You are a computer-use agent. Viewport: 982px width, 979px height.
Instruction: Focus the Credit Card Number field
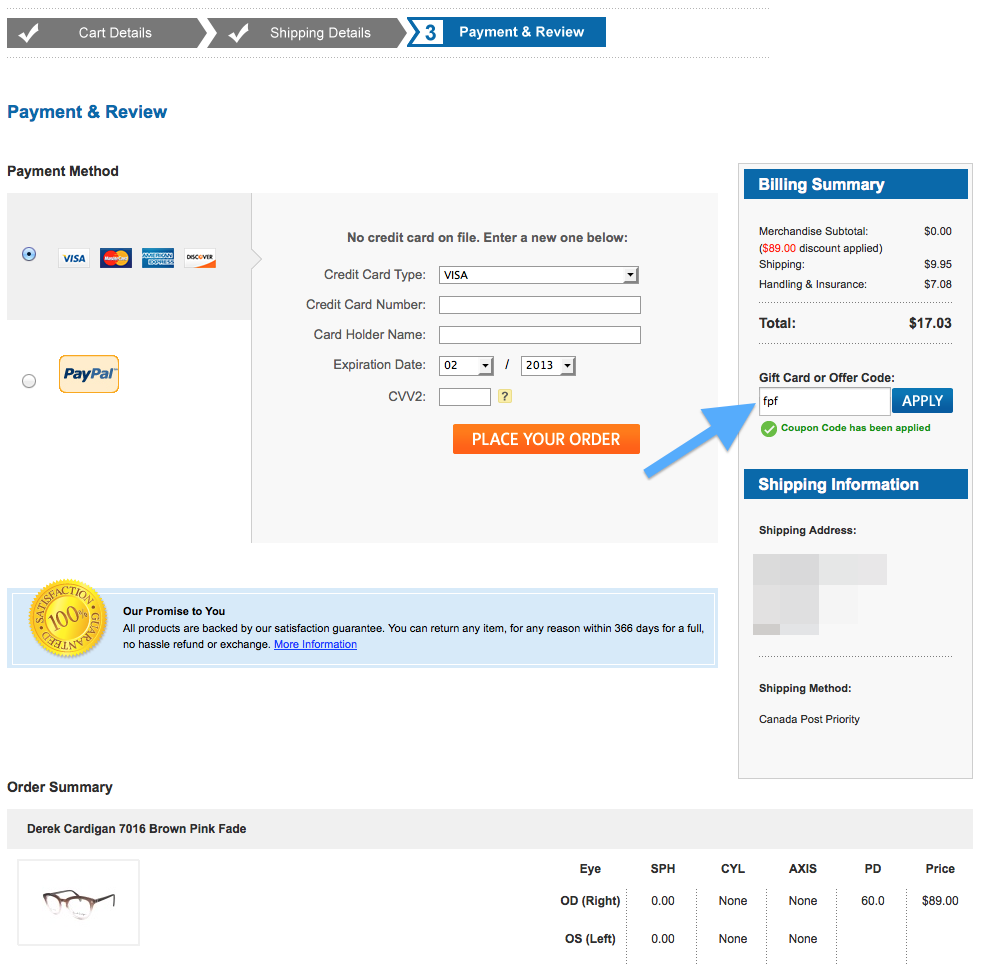[540, 305]
